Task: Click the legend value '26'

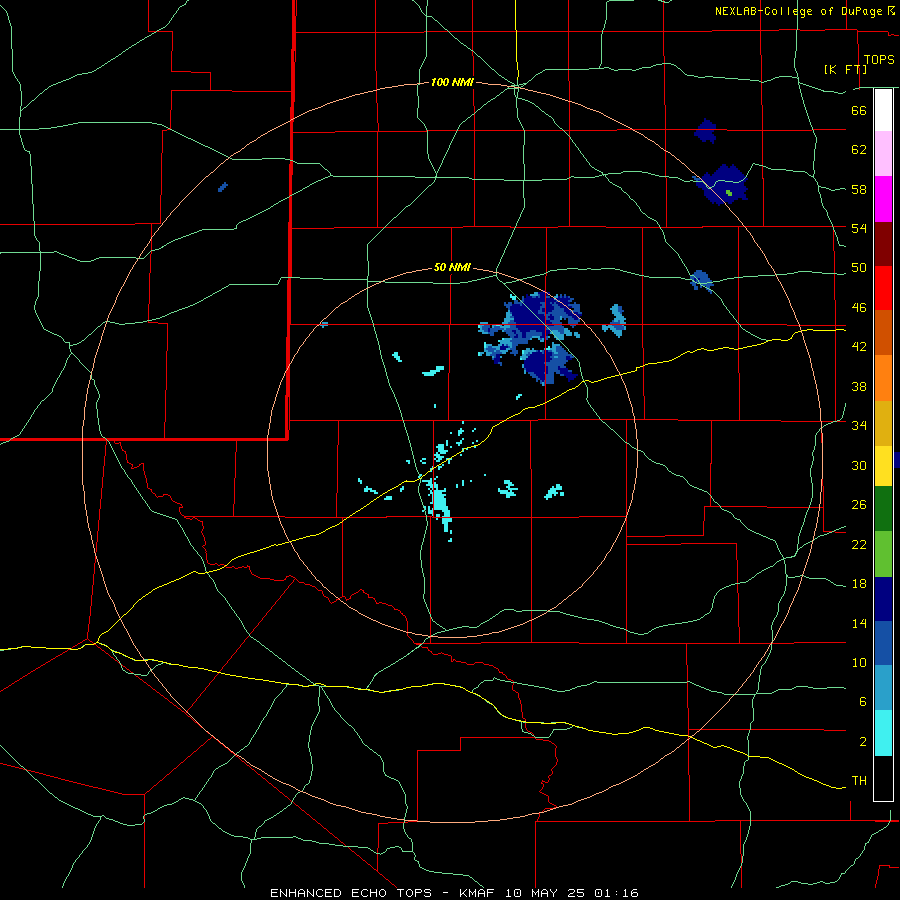Action: (859, 505)
